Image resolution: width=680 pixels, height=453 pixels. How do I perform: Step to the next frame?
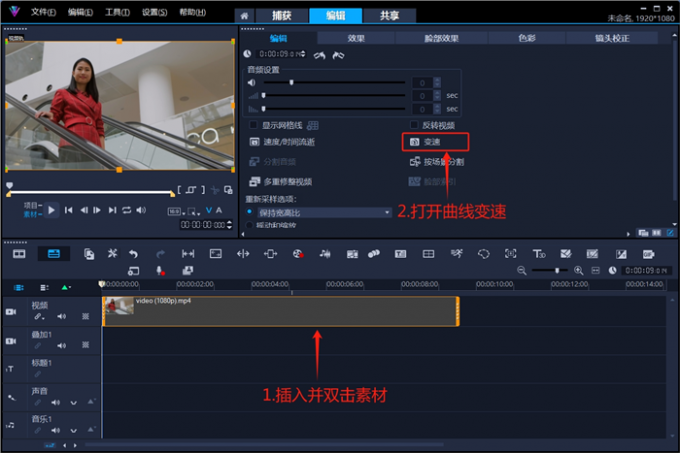97,210
